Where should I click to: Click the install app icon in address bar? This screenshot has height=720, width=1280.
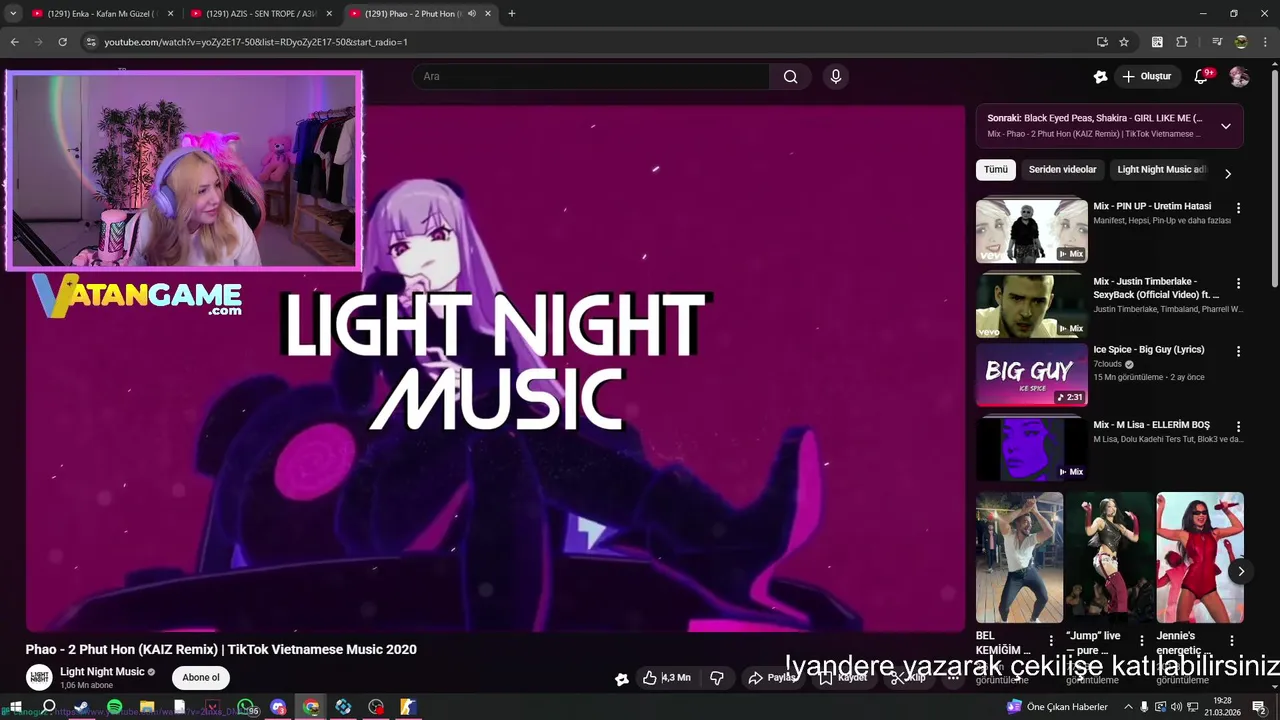click(x=1102, y=42)
